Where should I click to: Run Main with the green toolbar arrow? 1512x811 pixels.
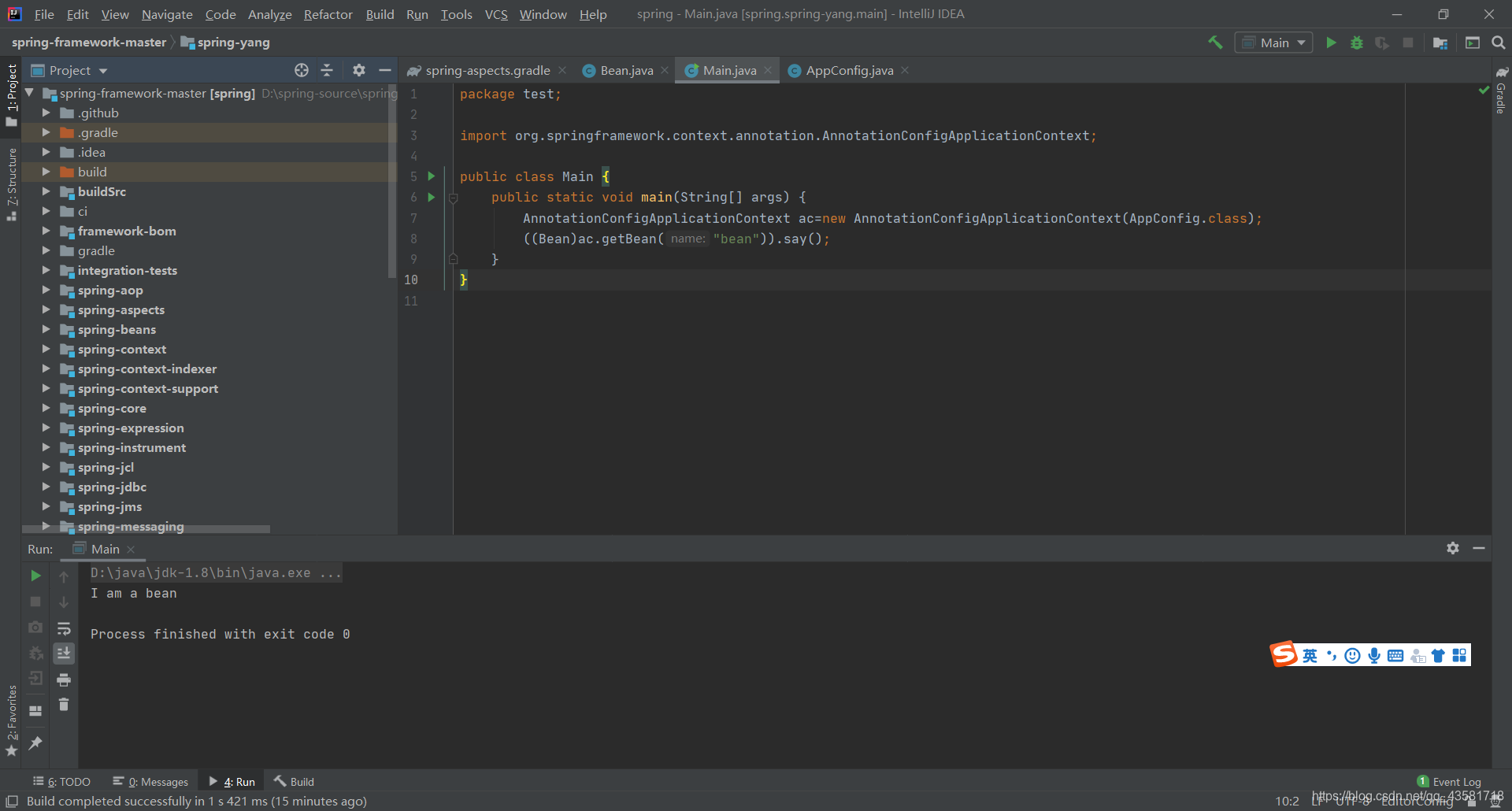point(1331,43)
